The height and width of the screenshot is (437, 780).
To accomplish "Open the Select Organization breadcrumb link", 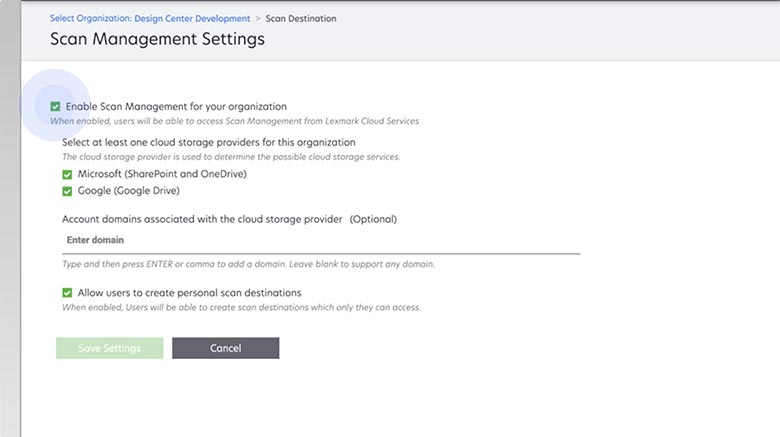I will (x=148, y=19).
